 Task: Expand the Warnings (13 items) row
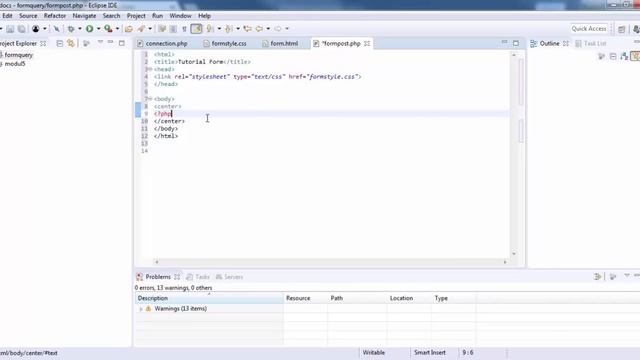(141, 309)
